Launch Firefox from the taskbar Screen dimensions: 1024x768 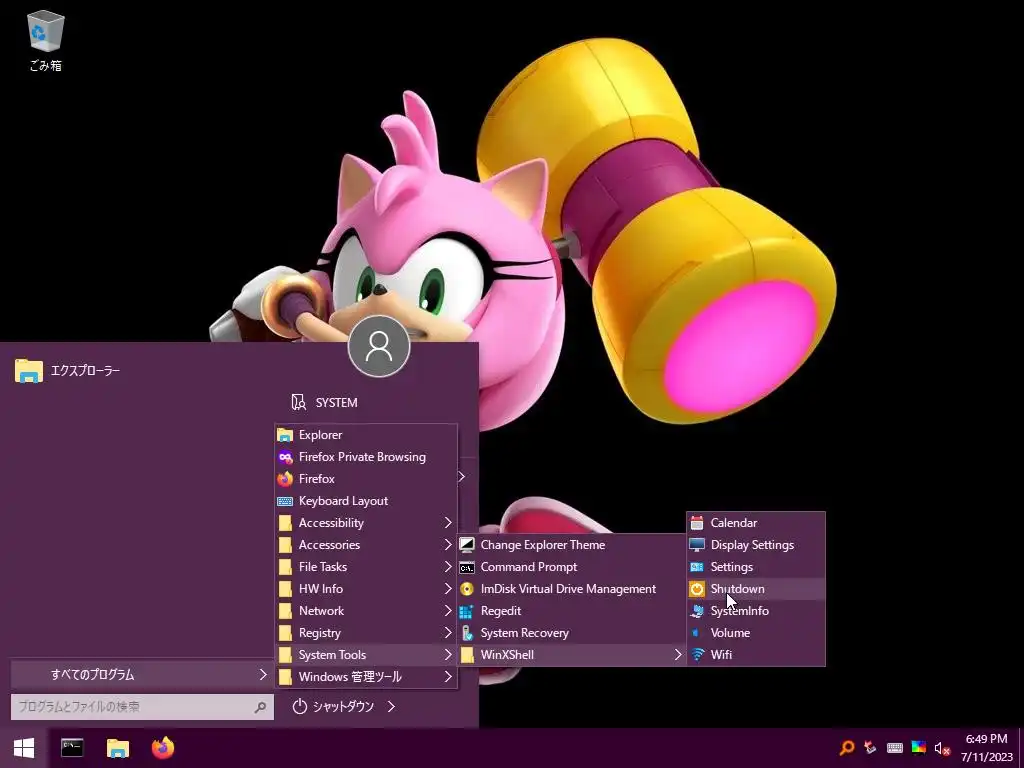163,748
